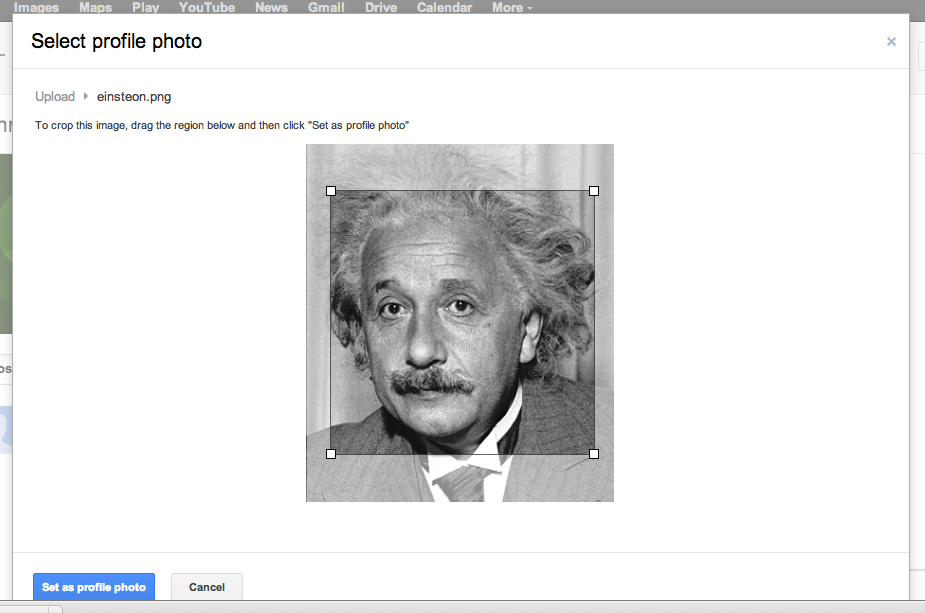This screenshot has height=613, width=925.
Task: Open the More dropdown in top bar
Action: click(512, 7)
